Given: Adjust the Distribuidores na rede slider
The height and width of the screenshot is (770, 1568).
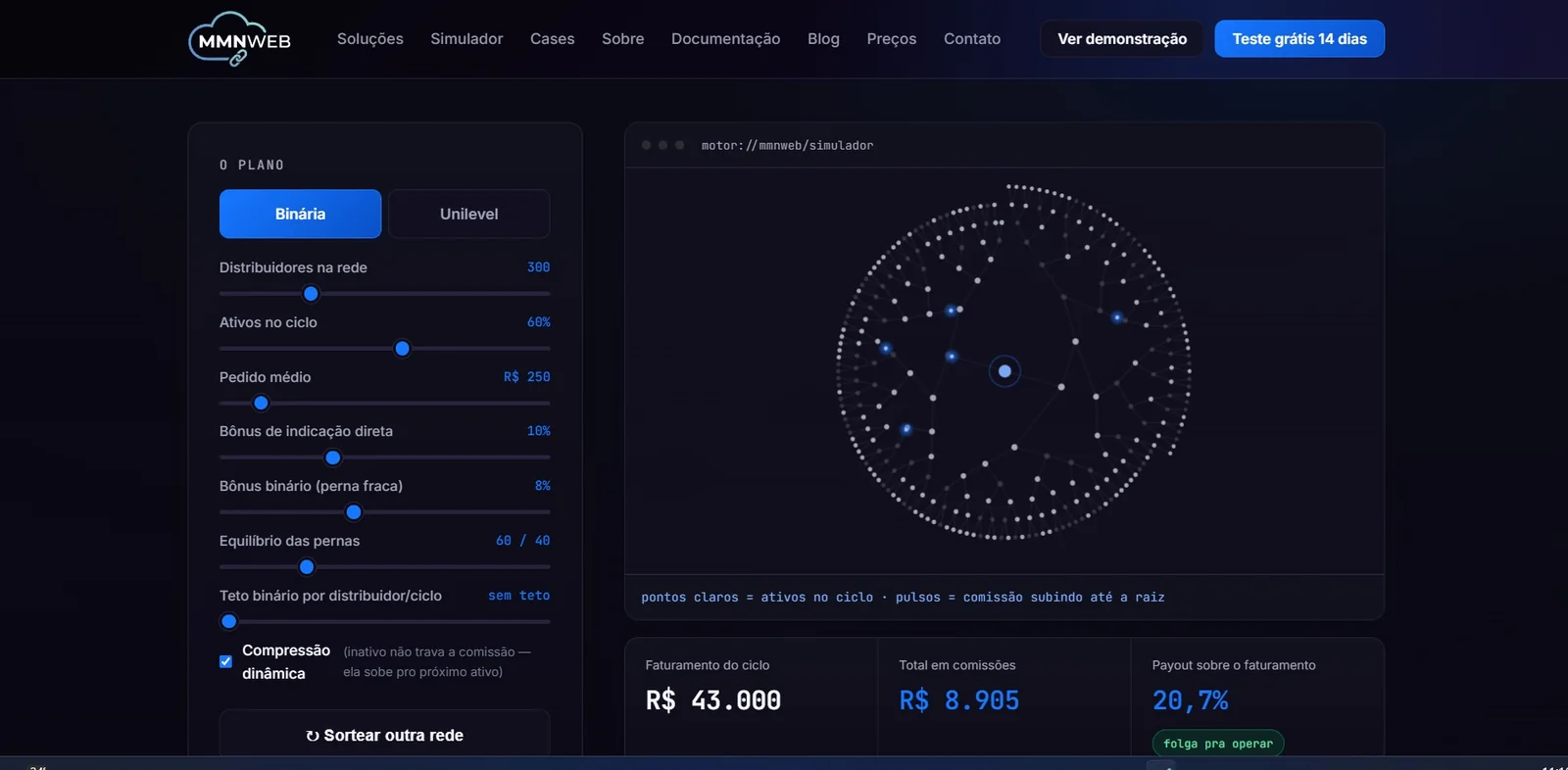Looking at the screenshot, I should point(385,294).
